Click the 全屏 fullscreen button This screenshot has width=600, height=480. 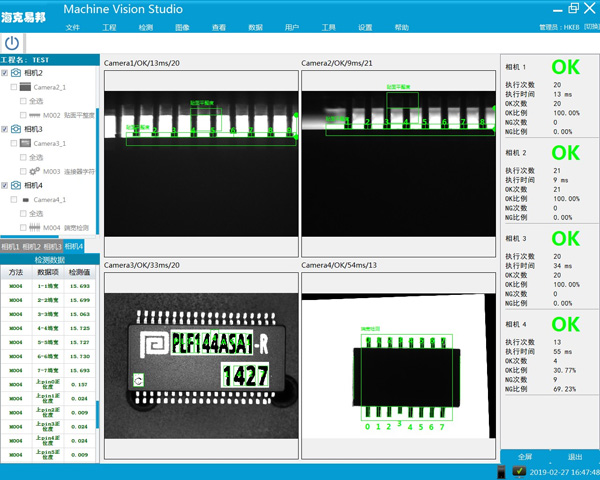click(x=525, y=455)
